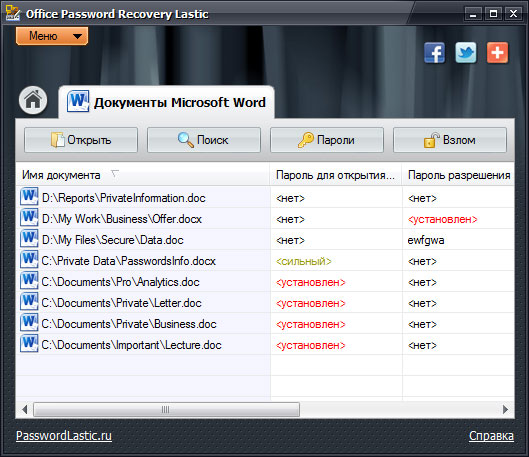This screenshot has height=457, width=529.
Task: Select the D:\My Files\Secure\Data.doc row
Action: (x=265, y=240)
